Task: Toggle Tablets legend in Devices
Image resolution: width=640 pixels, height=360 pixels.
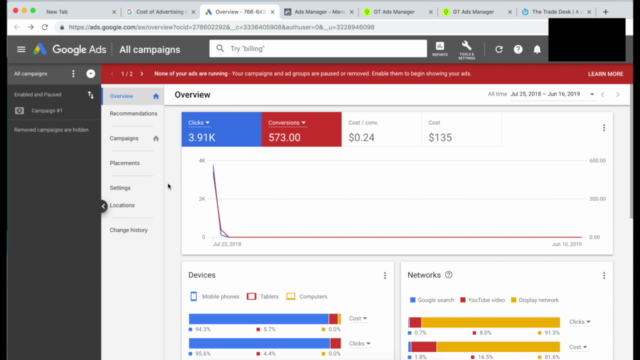Action: point(262,297)
